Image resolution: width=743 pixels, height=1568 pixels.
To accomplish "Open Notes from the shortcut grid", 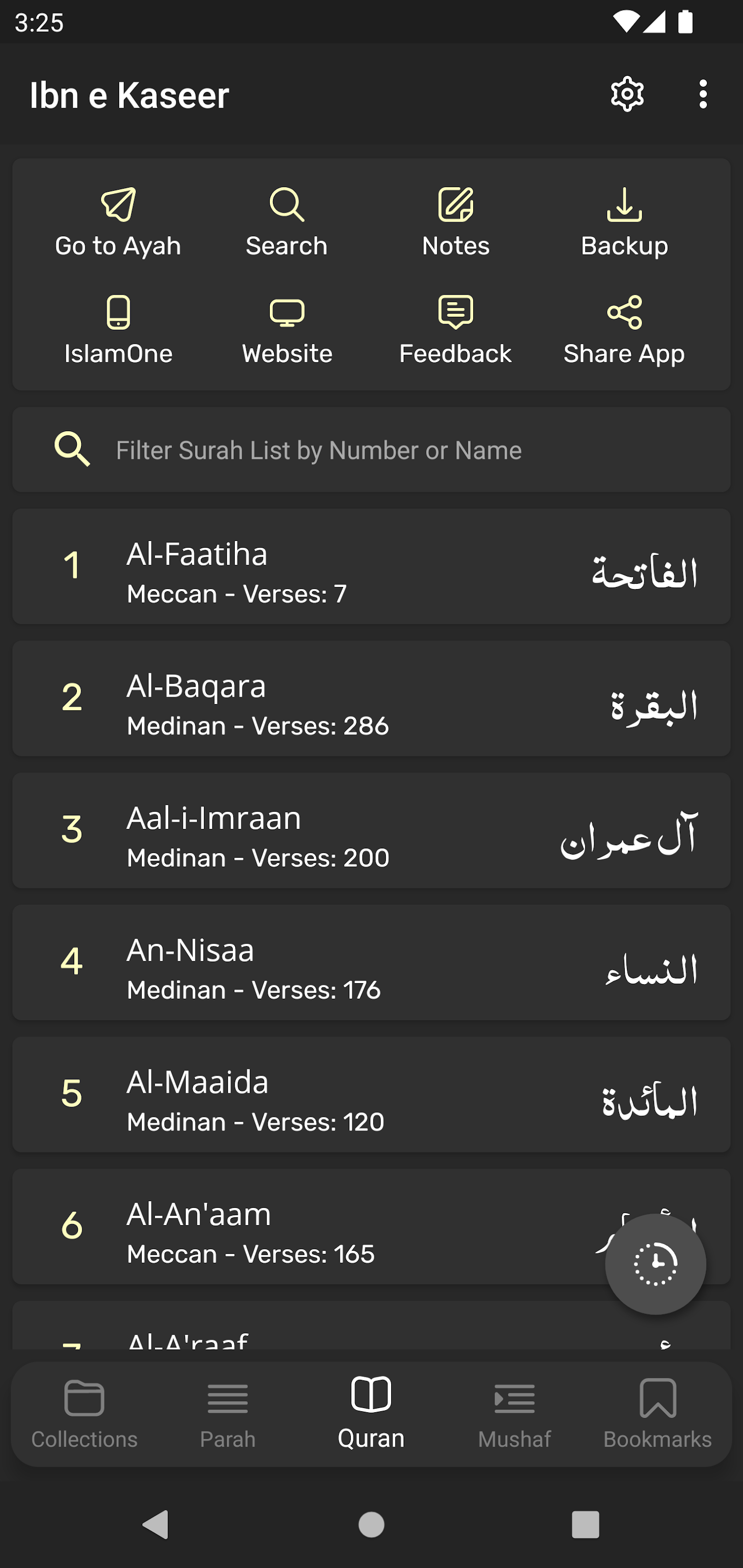I will tap(455, 223).
